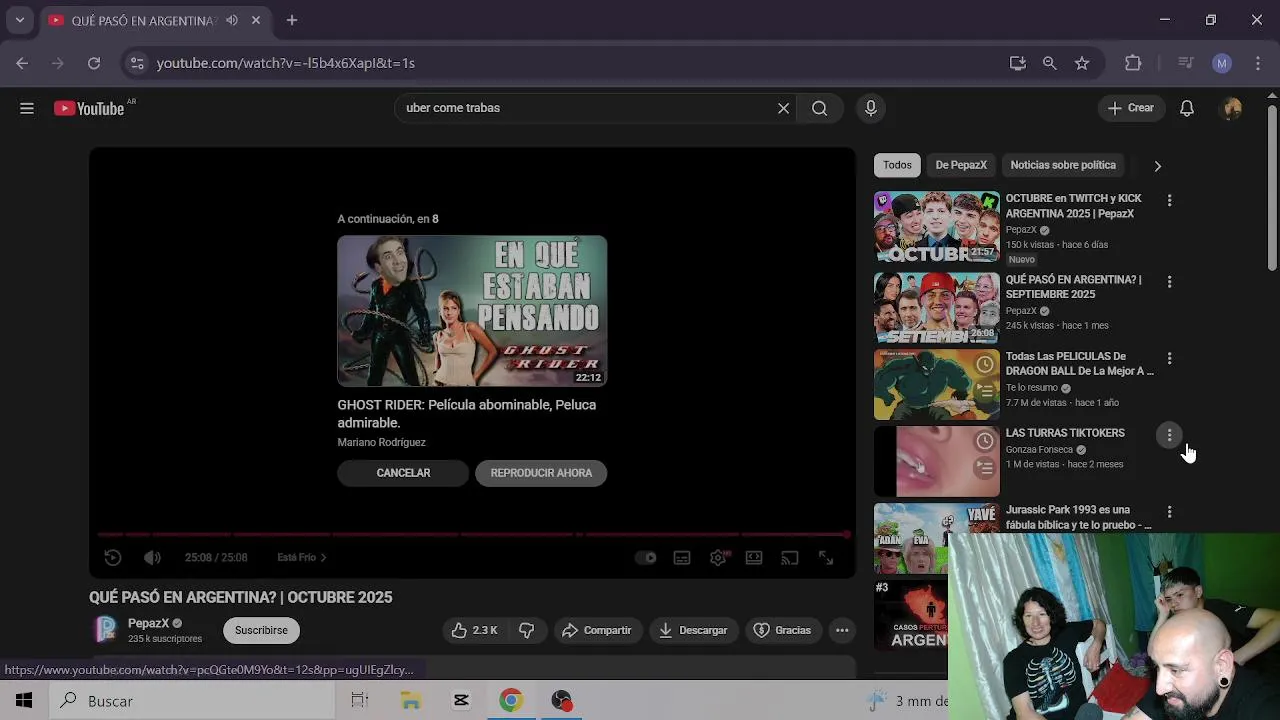Image resolution: width=1280 pixels, height=720 pixels.
Task: Click Windows taskbar Buscar search box
Action: [x=192, y=701]
